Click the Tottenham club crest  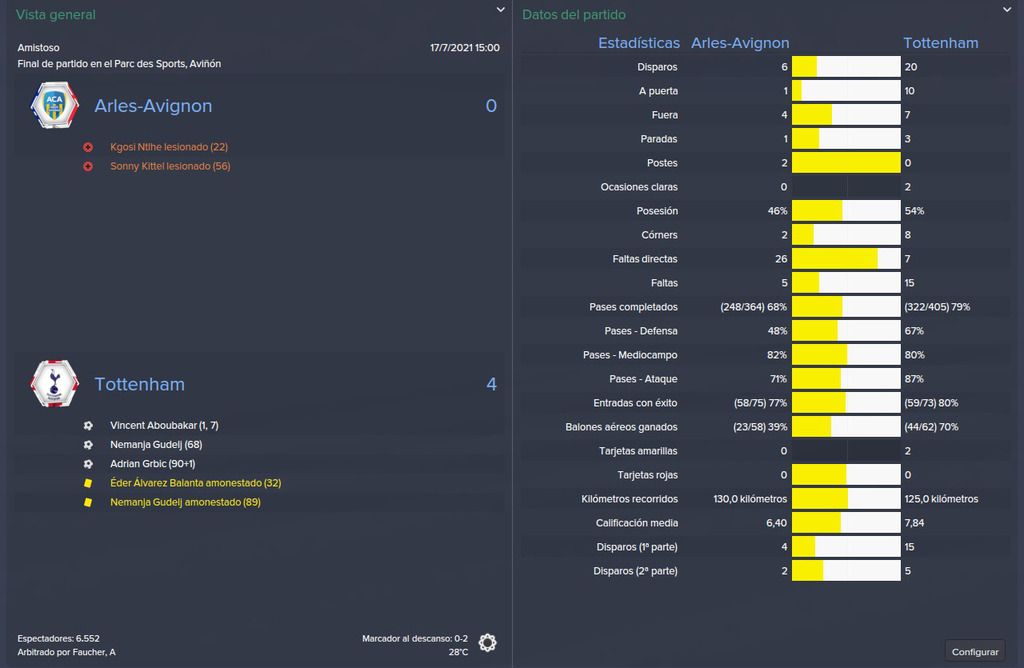point(55,383)
